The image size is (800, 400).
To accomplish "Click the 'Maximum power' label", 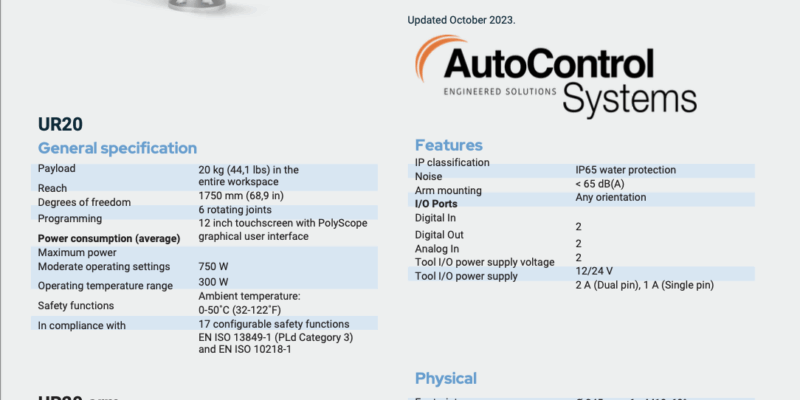I will click(77, 253).
